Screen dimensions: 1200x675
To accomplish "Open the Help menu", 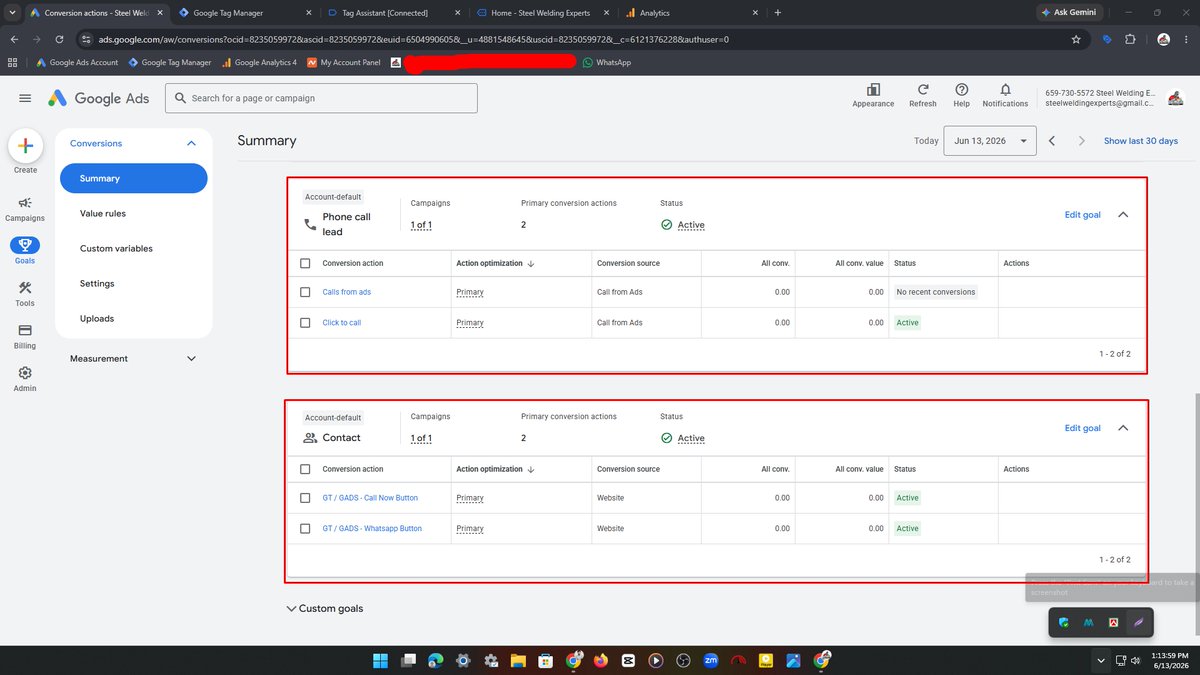I will click(961, 95).
